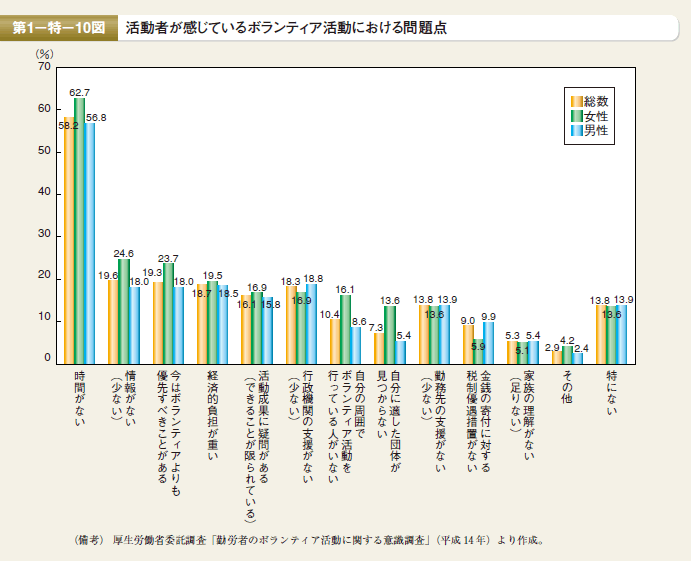
Task: Click the 70 y-axis tick label
Action: [45, 67]
